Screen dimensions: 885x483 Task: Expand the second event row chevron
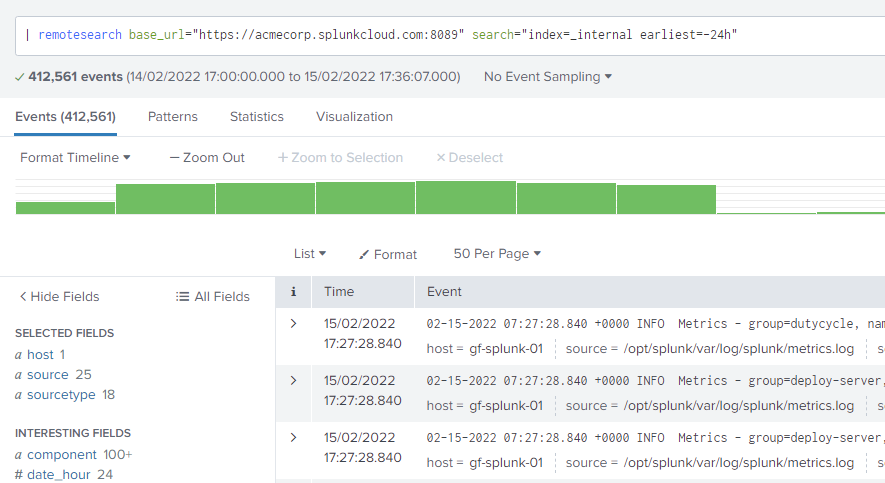point(293,381)
